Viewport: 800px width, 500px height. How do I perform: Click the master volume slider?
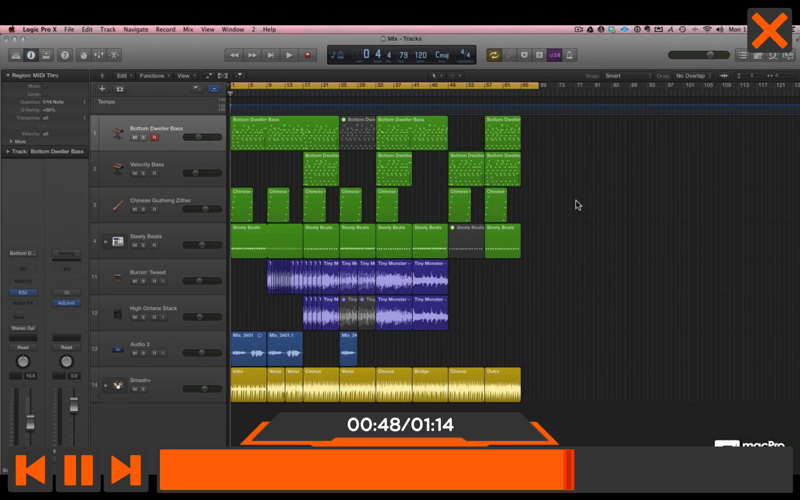point(698,55)
